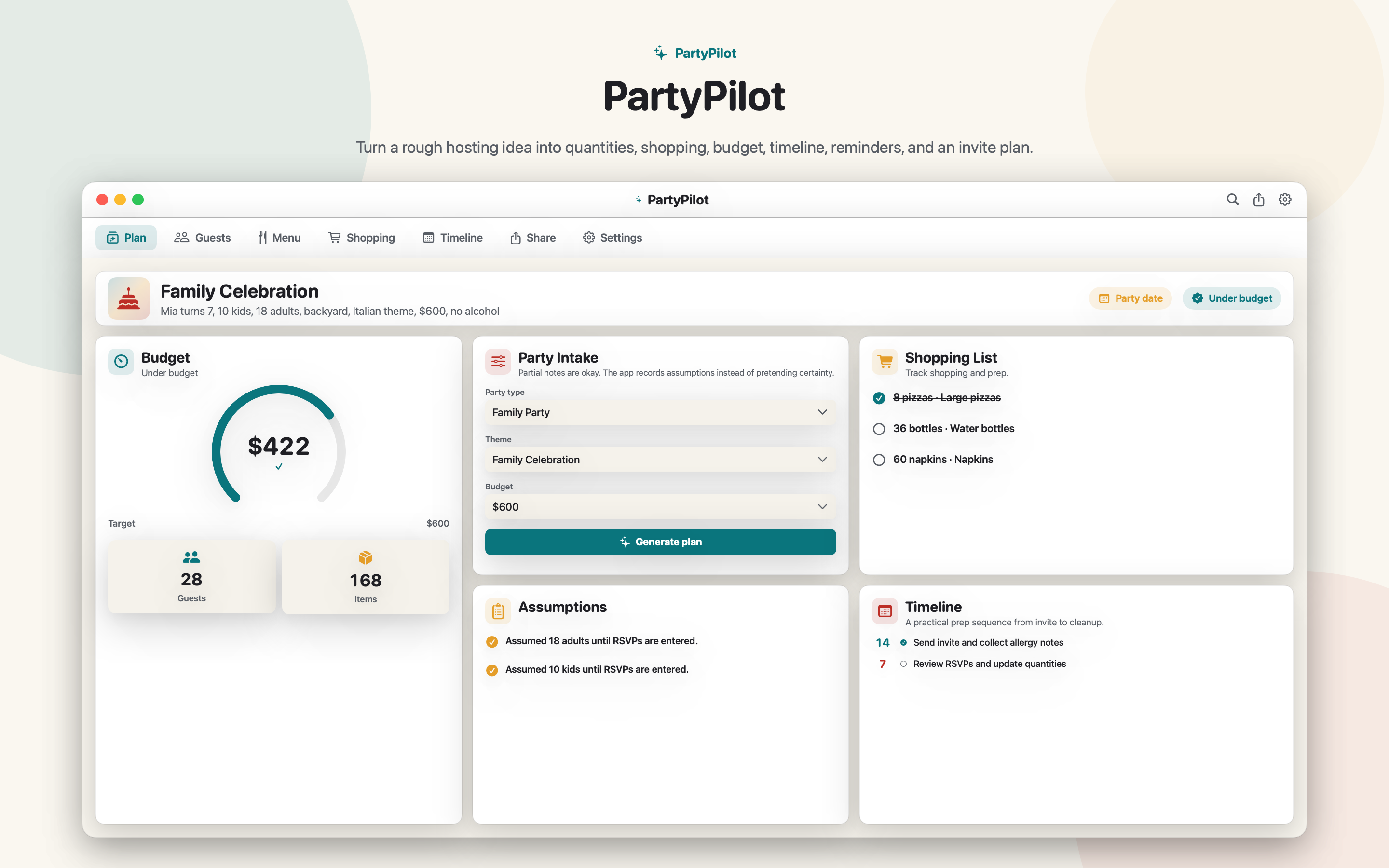Click the seal checkmark in Under budget badge
The height and width of the screenshot is (868, 1389).
click(x=1198, y=298)
